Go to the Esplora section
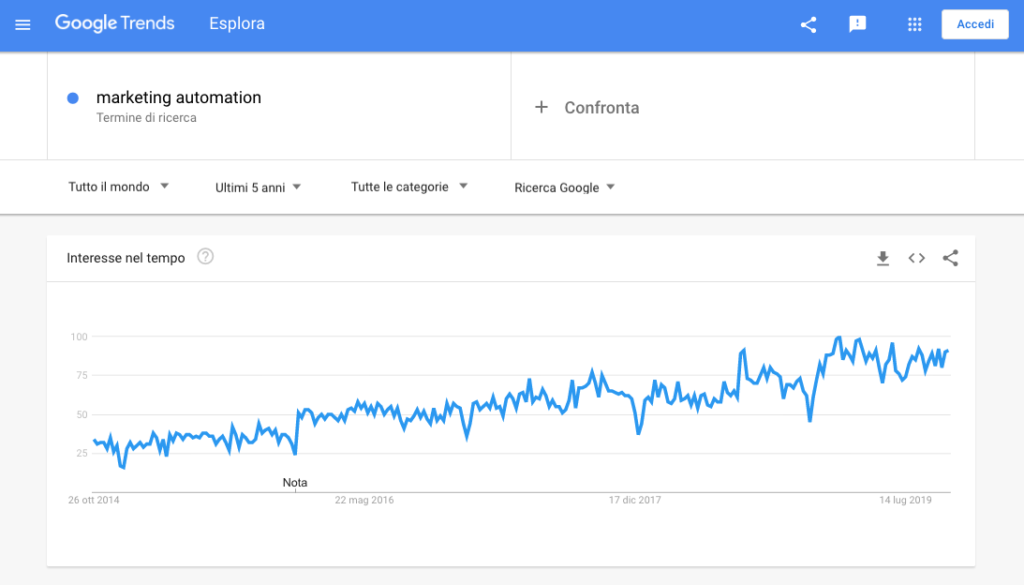The width and height of the screenshot is (1024, 585). [237, 24]
